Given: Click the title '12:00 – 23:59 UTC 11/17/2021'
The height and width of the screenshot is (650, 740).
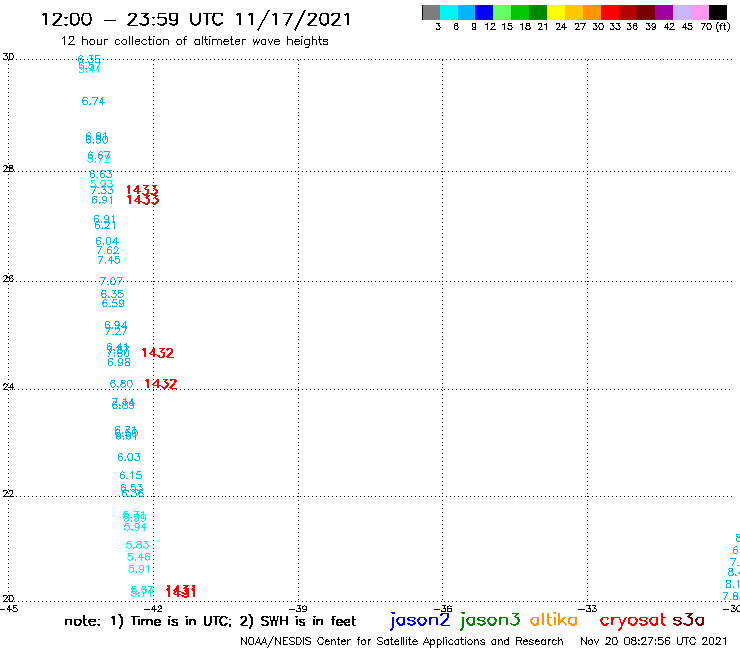Looking at the screenshot, I should tap(196, 19).
